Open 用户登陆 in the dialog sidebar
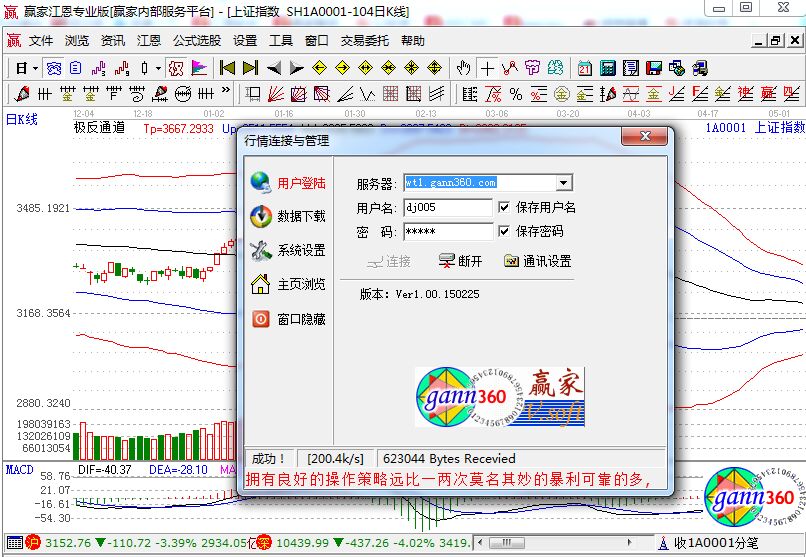806x557 pixels. [300, 183]
